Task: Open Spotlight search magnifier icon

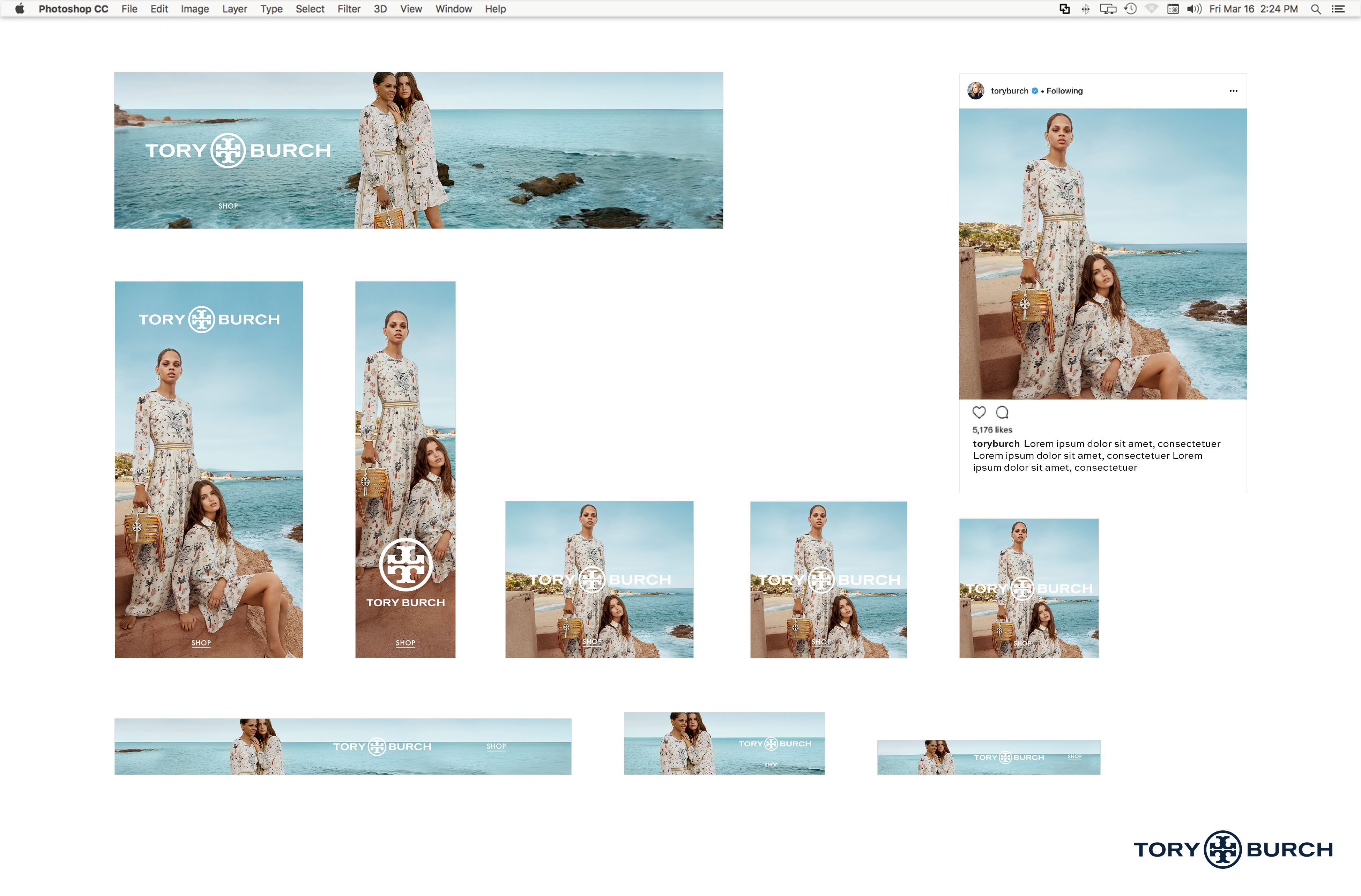Action: pos(1316,9)
